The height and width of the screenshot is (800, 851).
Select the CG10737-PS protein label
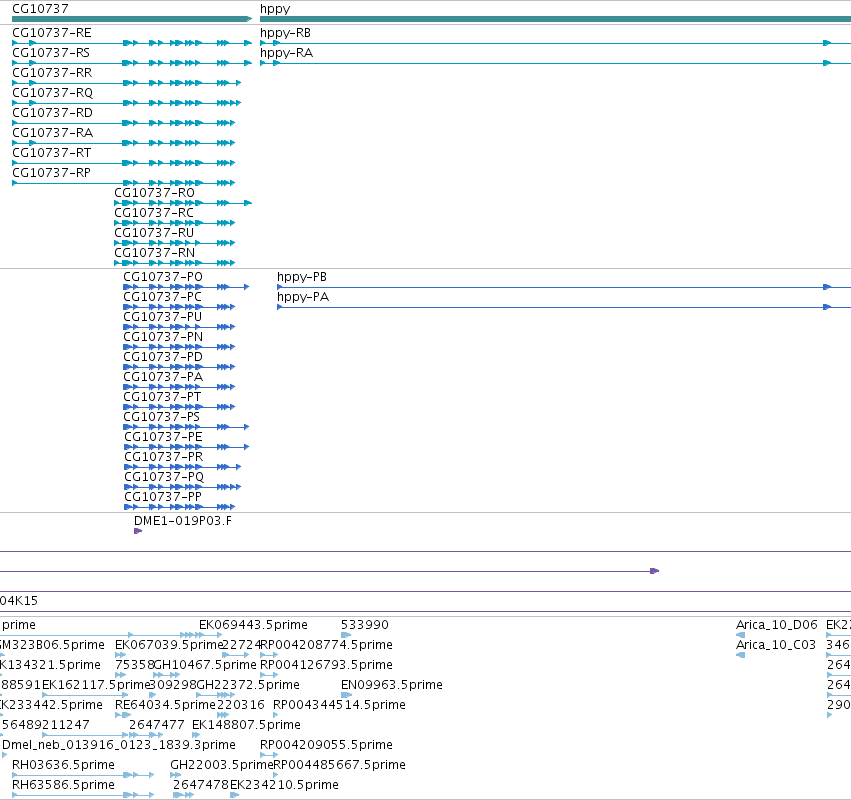click(x=161, y=417)
